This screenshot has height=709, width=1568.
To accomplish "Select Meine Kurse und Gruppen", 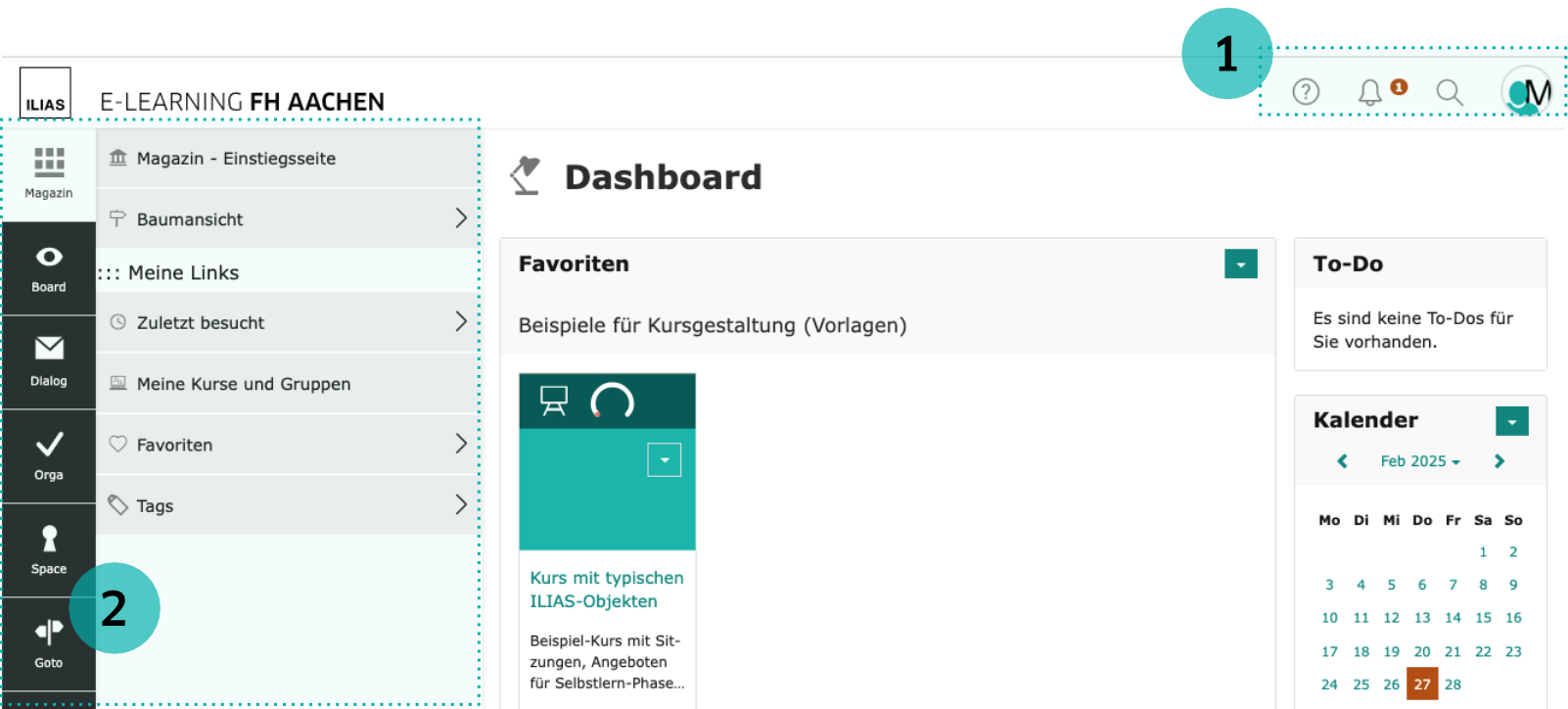I will [243, 384].
